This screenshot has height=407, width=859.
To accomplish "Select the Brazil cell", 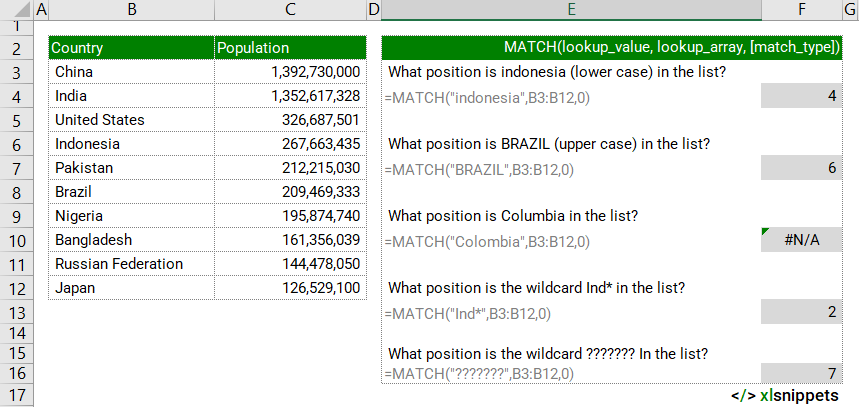I will point(131,192).
